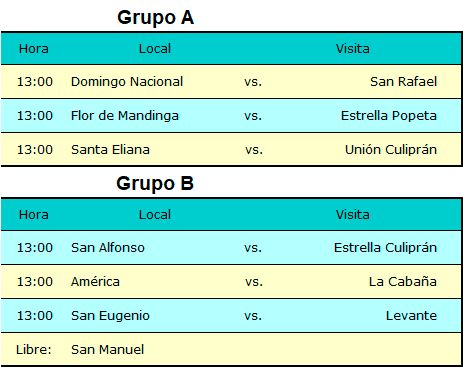This screenshot has width=463, height=367.
Task: Select the Visita header in Grupo A
Action: pyautogui.click(x=353, y=49)
